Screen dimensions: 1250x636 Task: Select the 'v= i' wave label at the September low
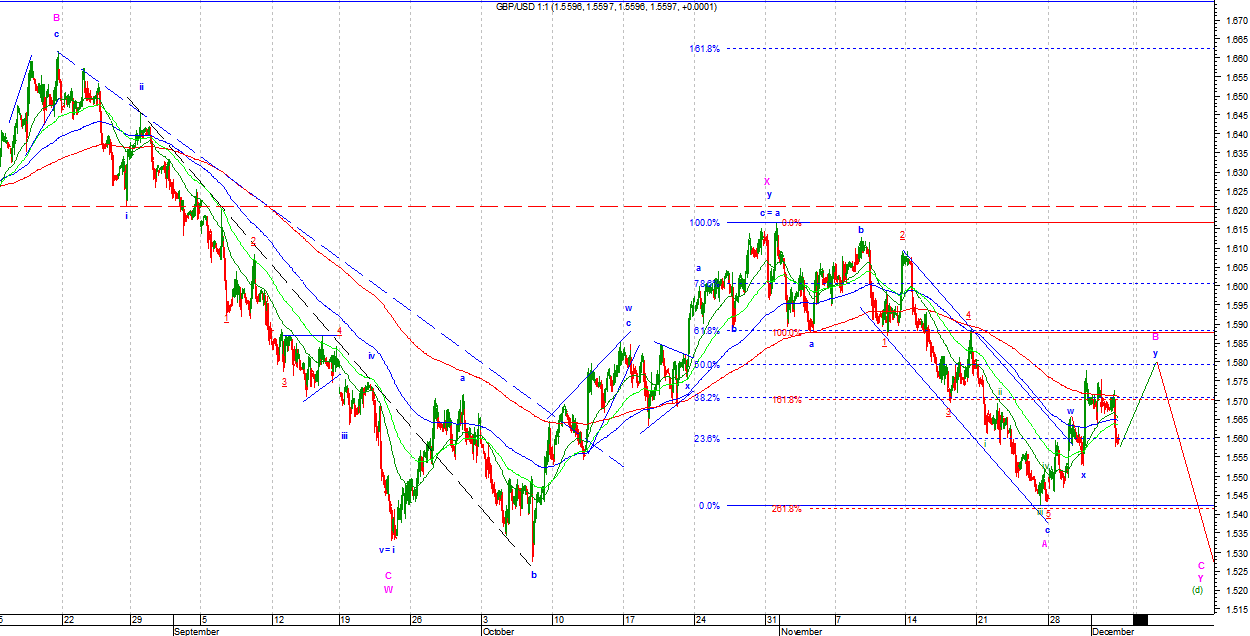coord(387,549)
